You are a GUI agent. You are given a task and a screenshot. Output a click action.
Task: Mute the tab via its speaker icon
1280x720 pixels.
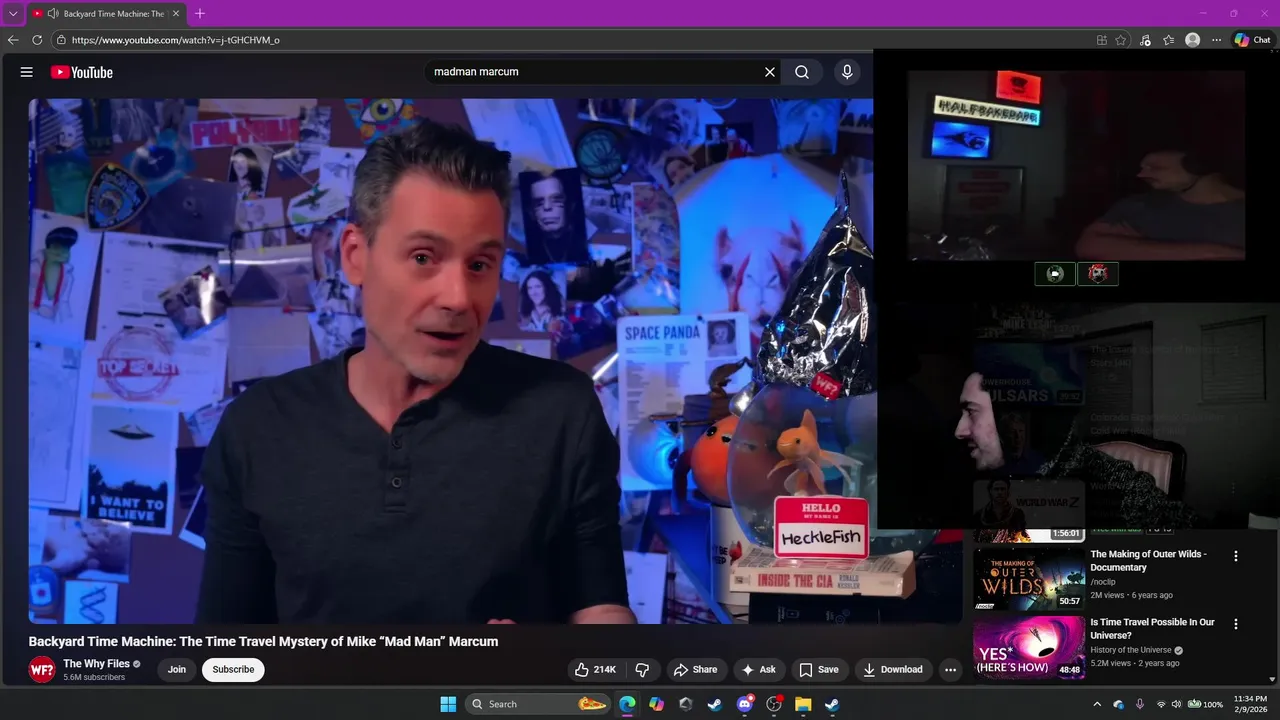coord(53,14)
